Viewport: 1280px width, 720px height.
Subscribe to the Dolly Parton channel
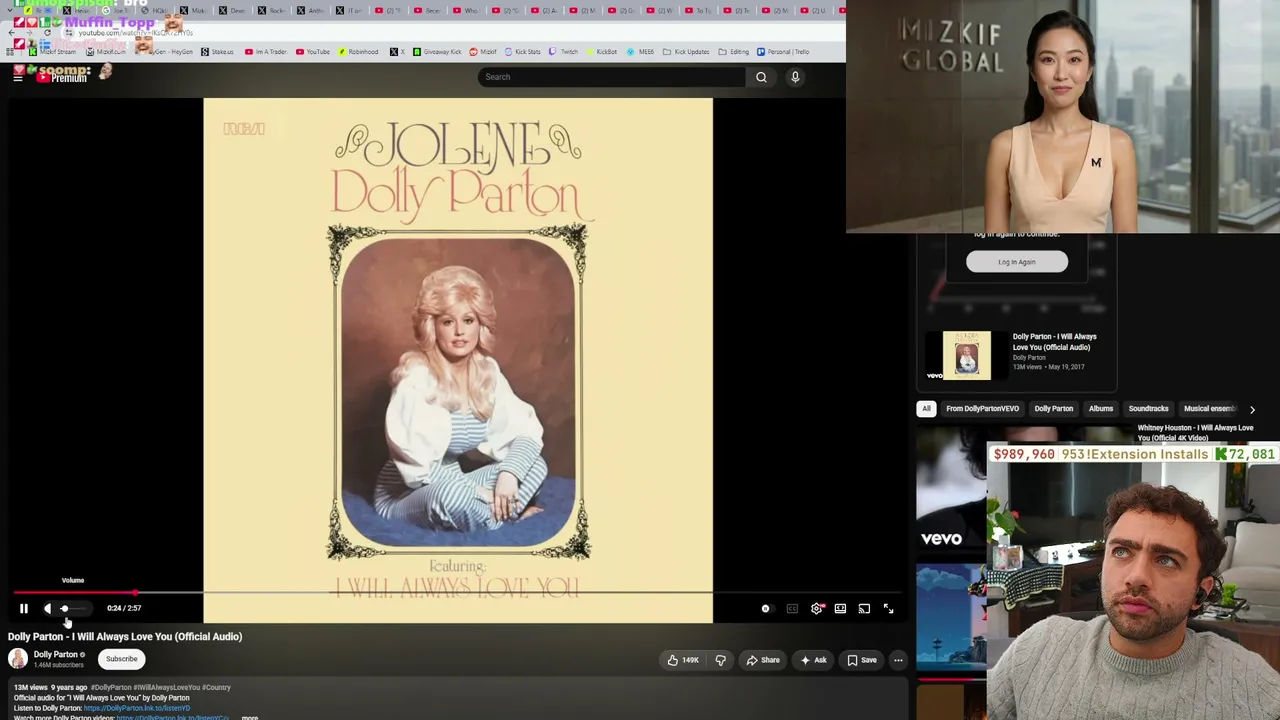point(122,659)
